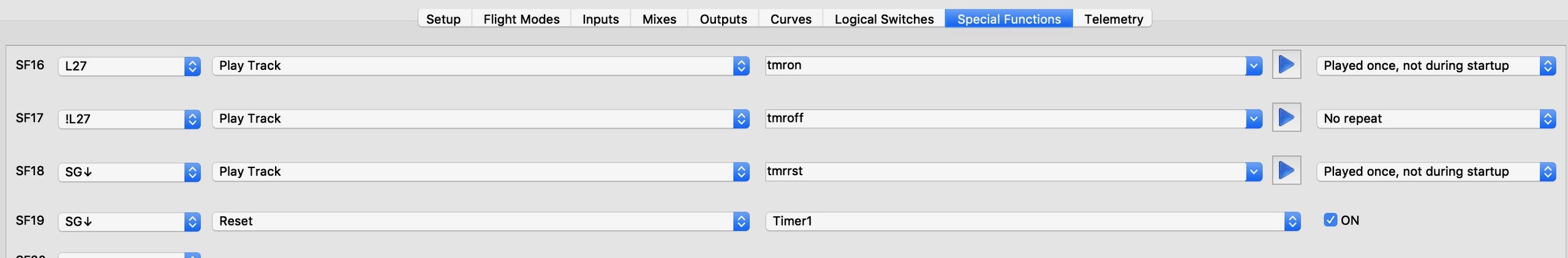Click the tmrrst track name field

coord(1005,172)
